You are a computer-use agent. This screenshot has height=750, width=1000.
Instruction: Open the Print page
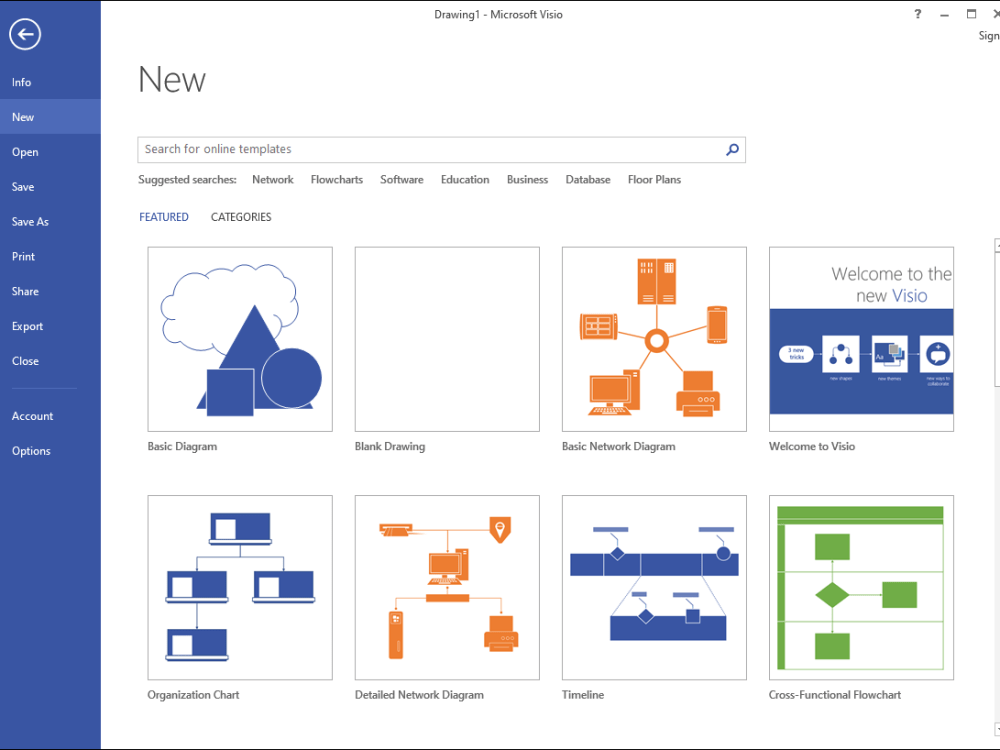(50, 256)
